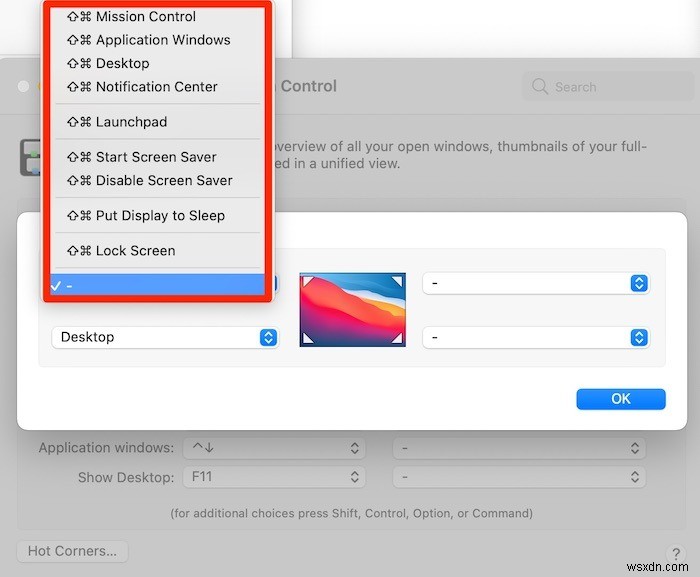Open the bottom-left Desktop corner dropdown
The height and width of the screenshot is (577, 700).
(x=165, y=337)
